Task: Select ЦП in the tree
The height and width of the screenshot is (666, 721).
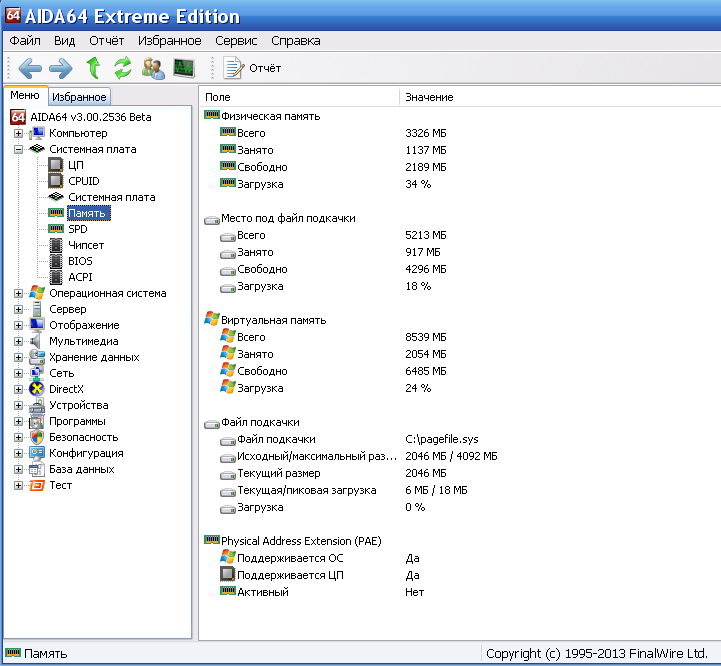Action: pyautogui.click(x=75, y=165)
